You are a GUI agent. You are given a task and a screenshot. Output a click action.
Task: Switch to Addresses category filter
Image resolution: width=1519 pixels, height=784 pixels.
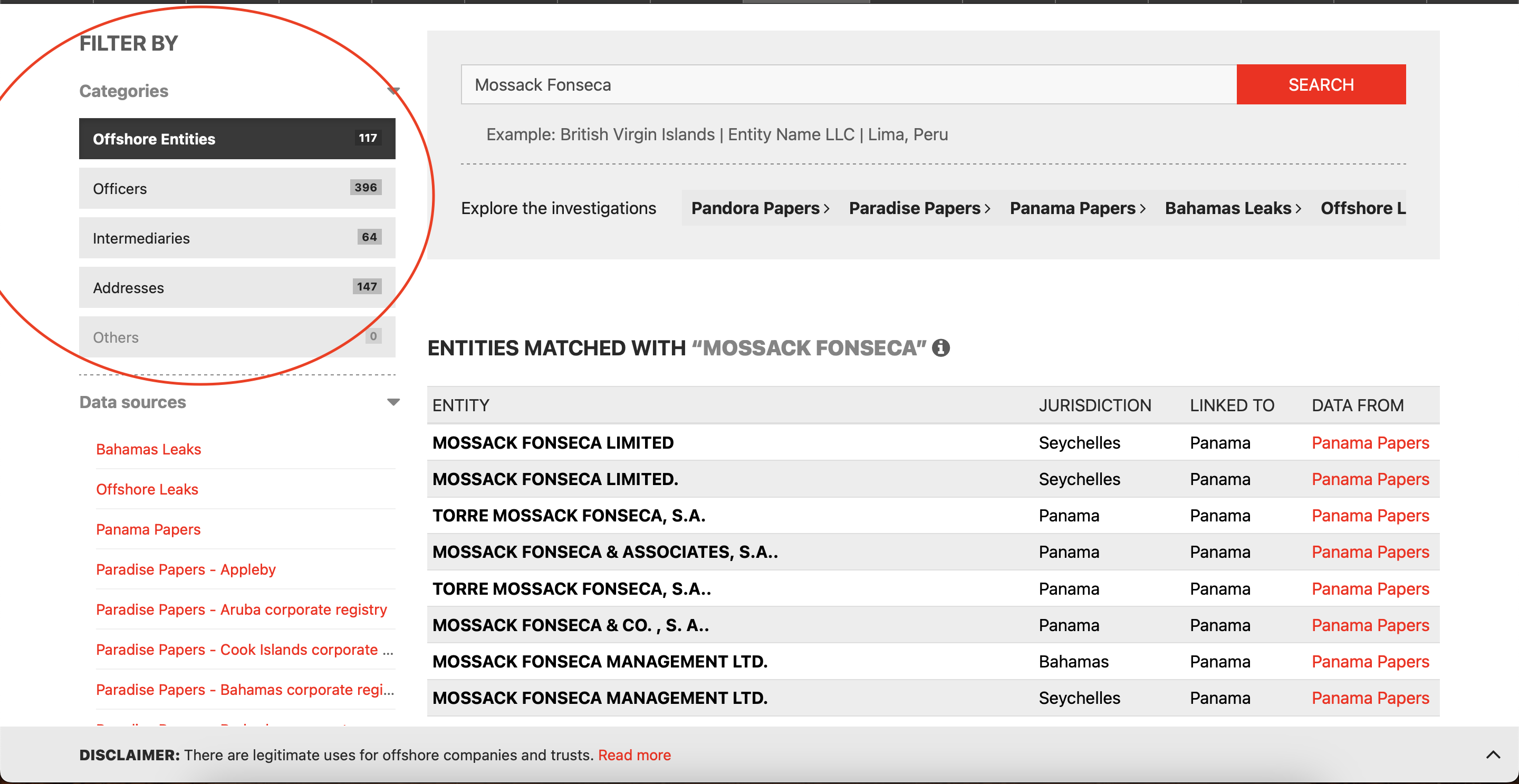(x=237, y=287)
